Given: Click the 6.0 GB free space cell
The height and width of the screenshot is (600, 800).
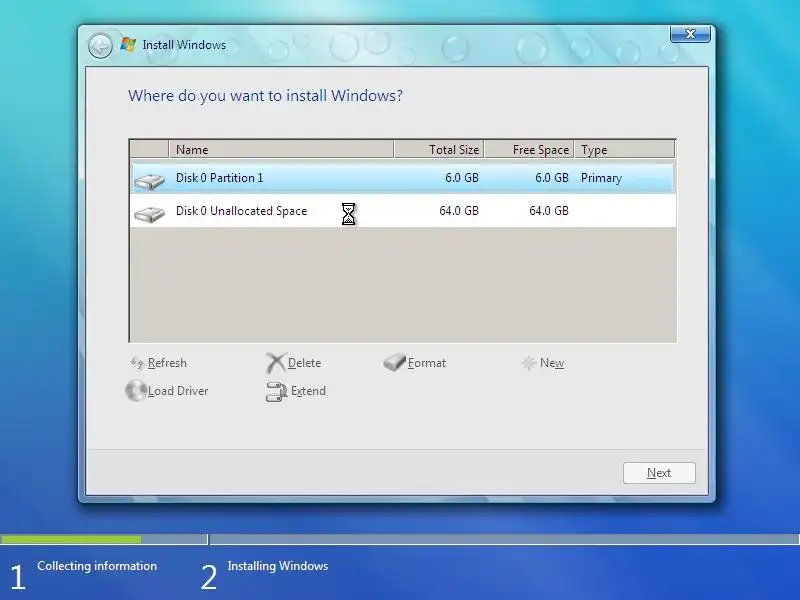Looking at the screenshot, I should pos(552,178).
